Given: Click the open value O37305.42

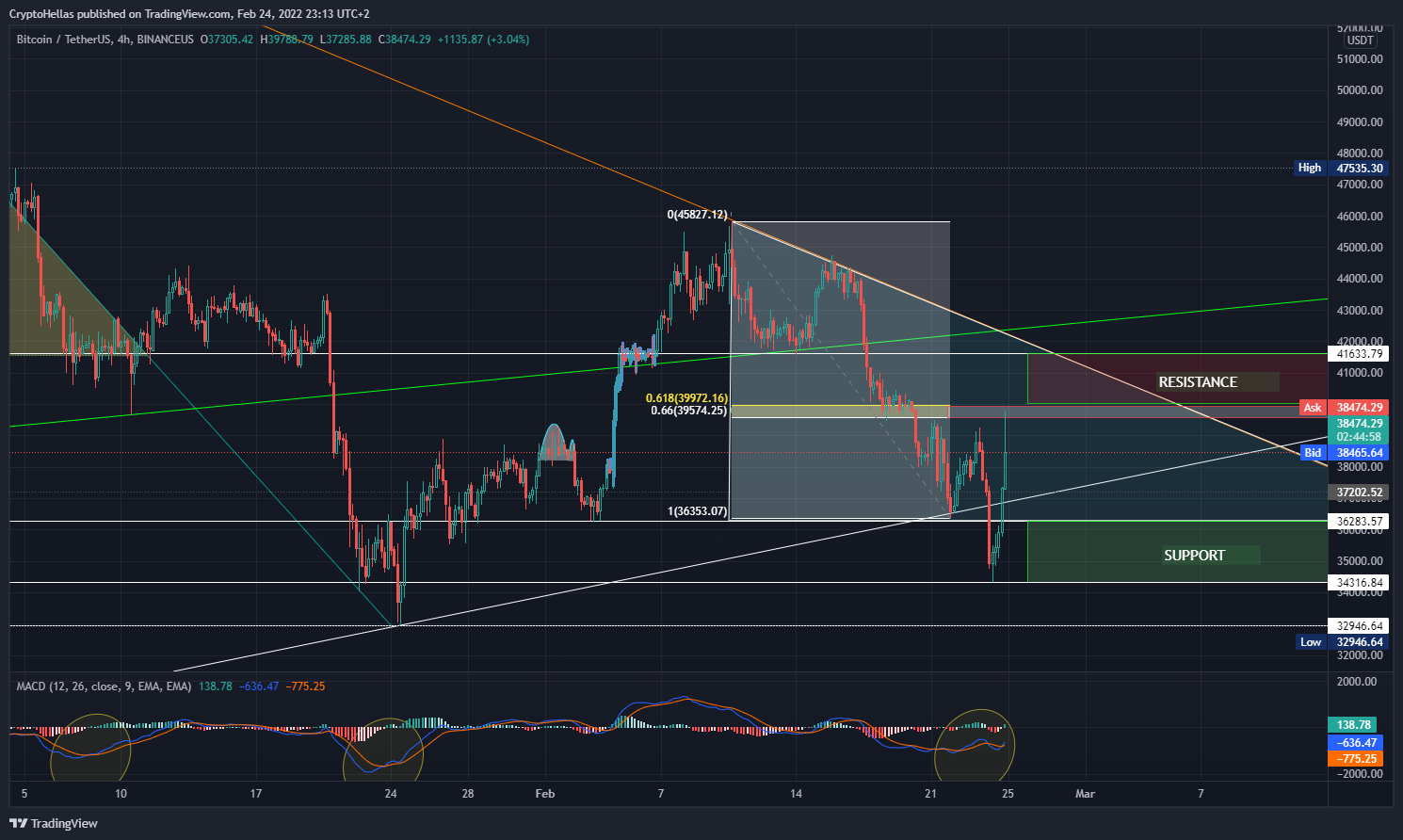Looking at the screenshot, I should (226, 40).
